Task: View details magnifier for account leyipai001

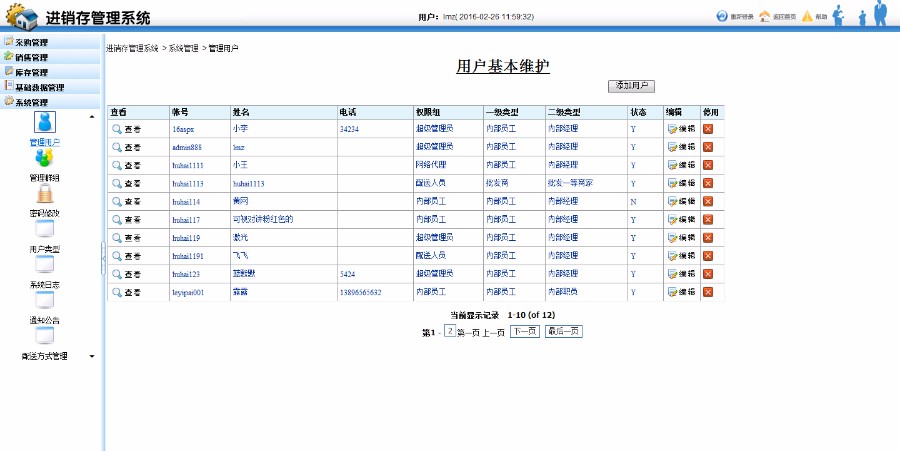Action: point(117,292)
